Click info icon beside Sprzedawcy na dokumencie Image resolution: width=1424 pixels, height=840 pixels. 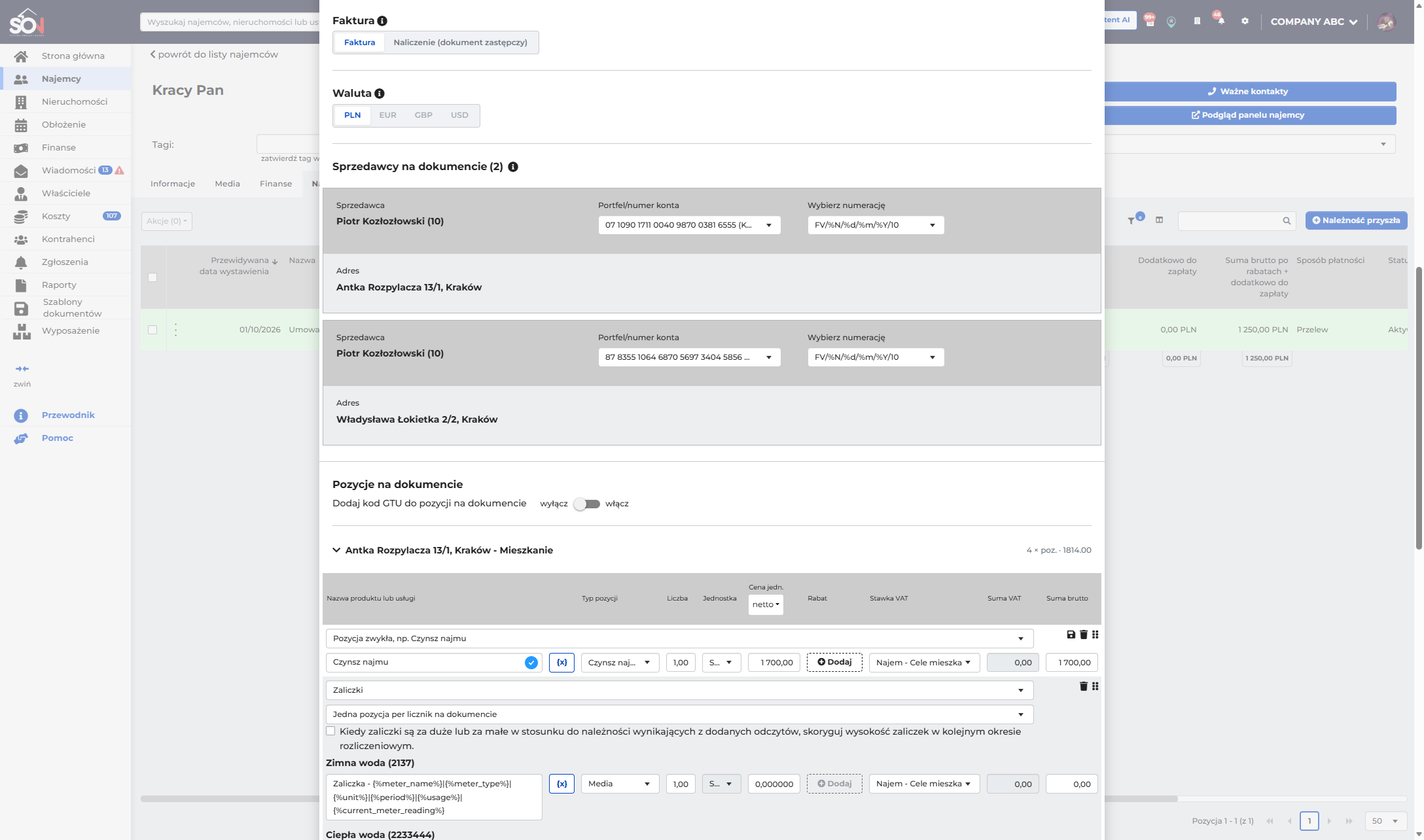point(513,167)
